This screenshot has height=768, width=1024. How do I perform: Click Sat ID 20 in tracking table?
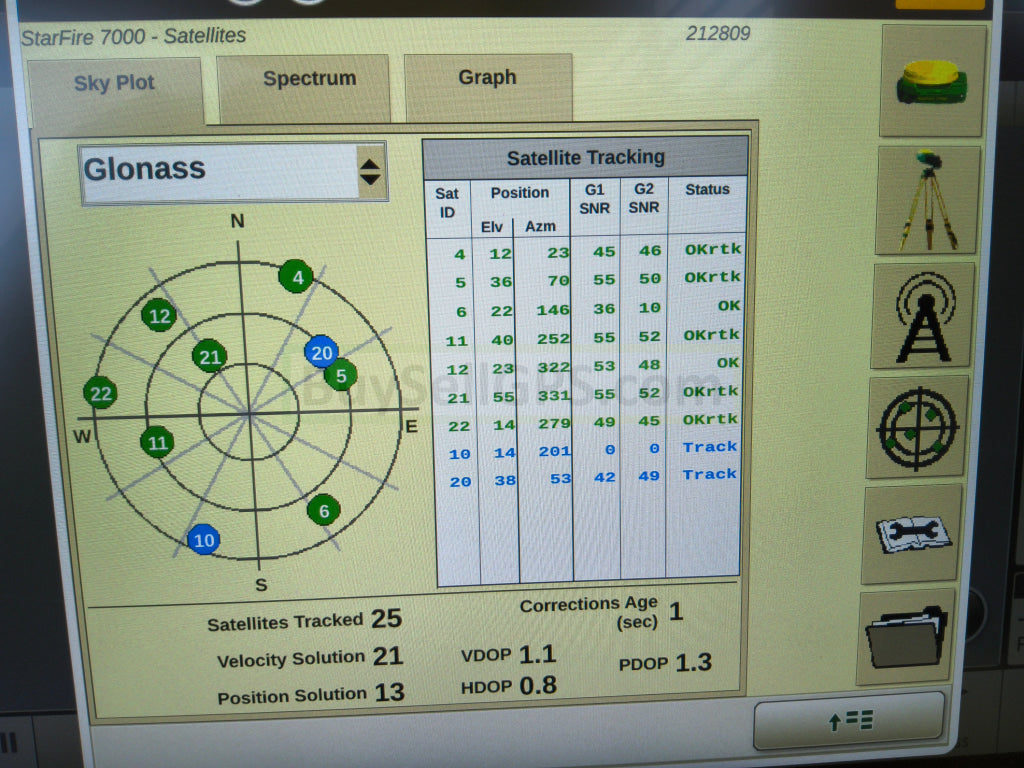[460, 482]
